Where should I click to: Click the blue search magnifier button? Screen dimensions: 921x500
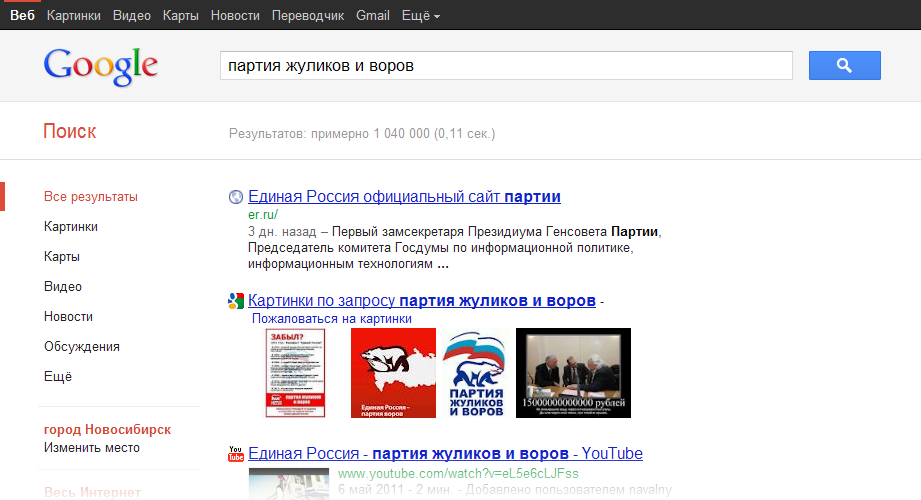pyautogui.click(x=844, y=65)
